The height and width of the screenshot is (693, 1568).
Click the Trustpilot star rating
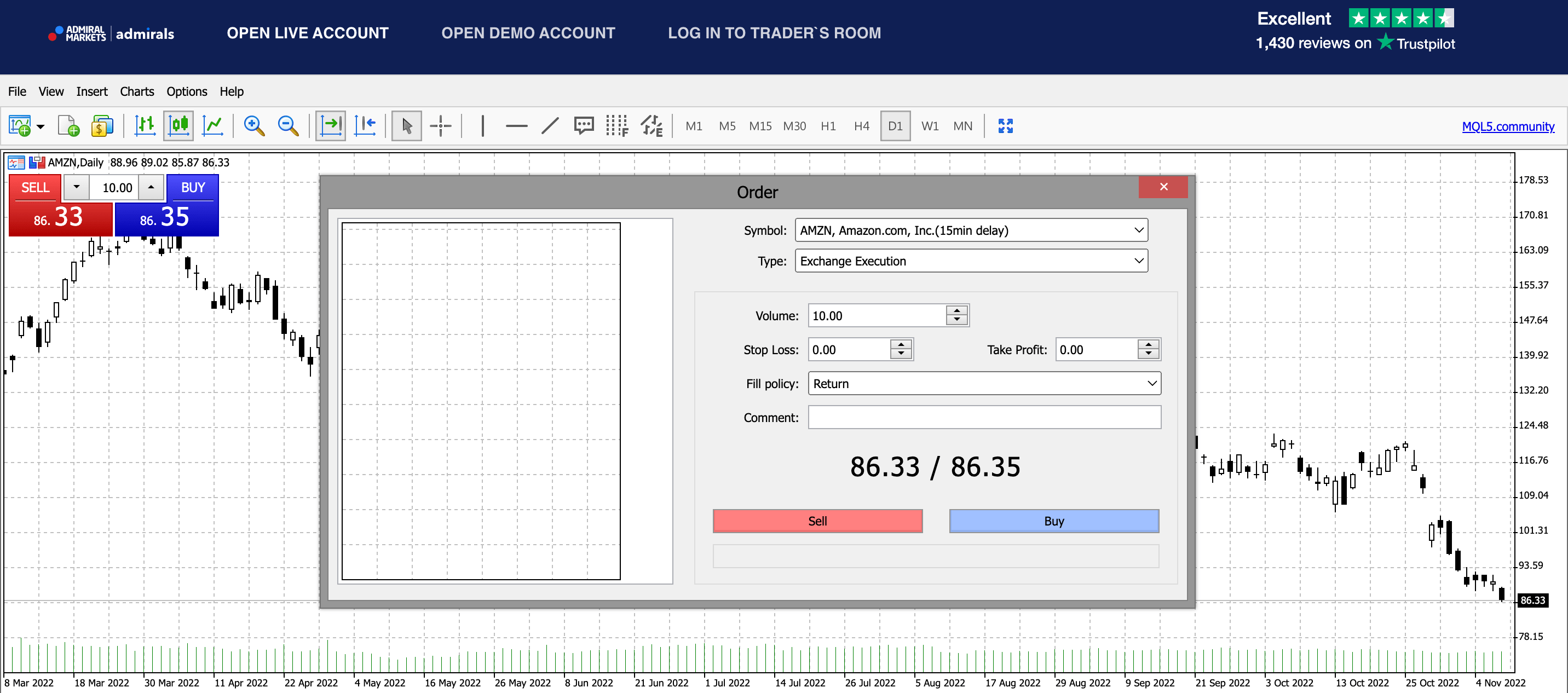(x=1401, y=18)
